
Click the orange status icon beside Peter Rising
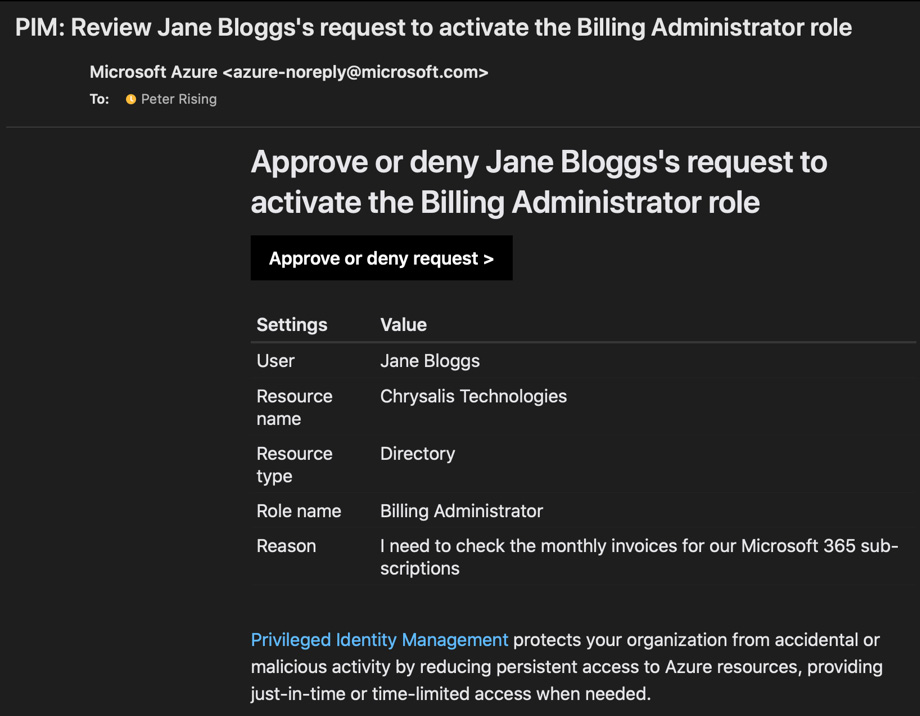(131, 99)
